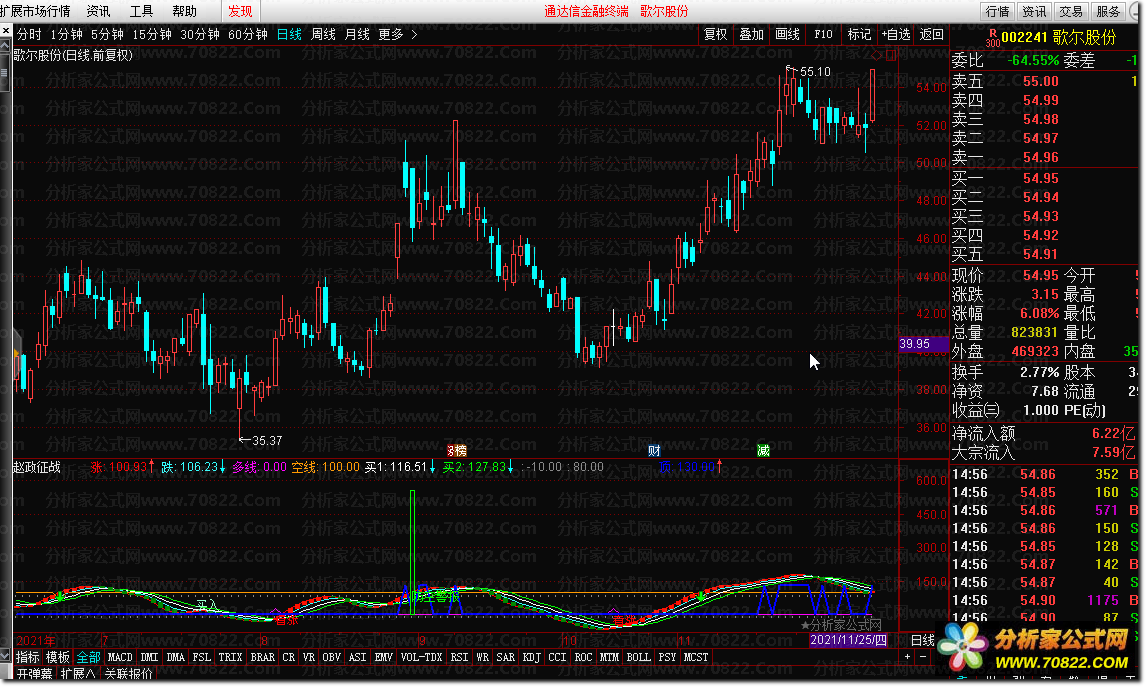Select the 5分钟 timeframe
Image resolution: width=1147 pixels, height=687 pixels.
click(x=108, y=34)
